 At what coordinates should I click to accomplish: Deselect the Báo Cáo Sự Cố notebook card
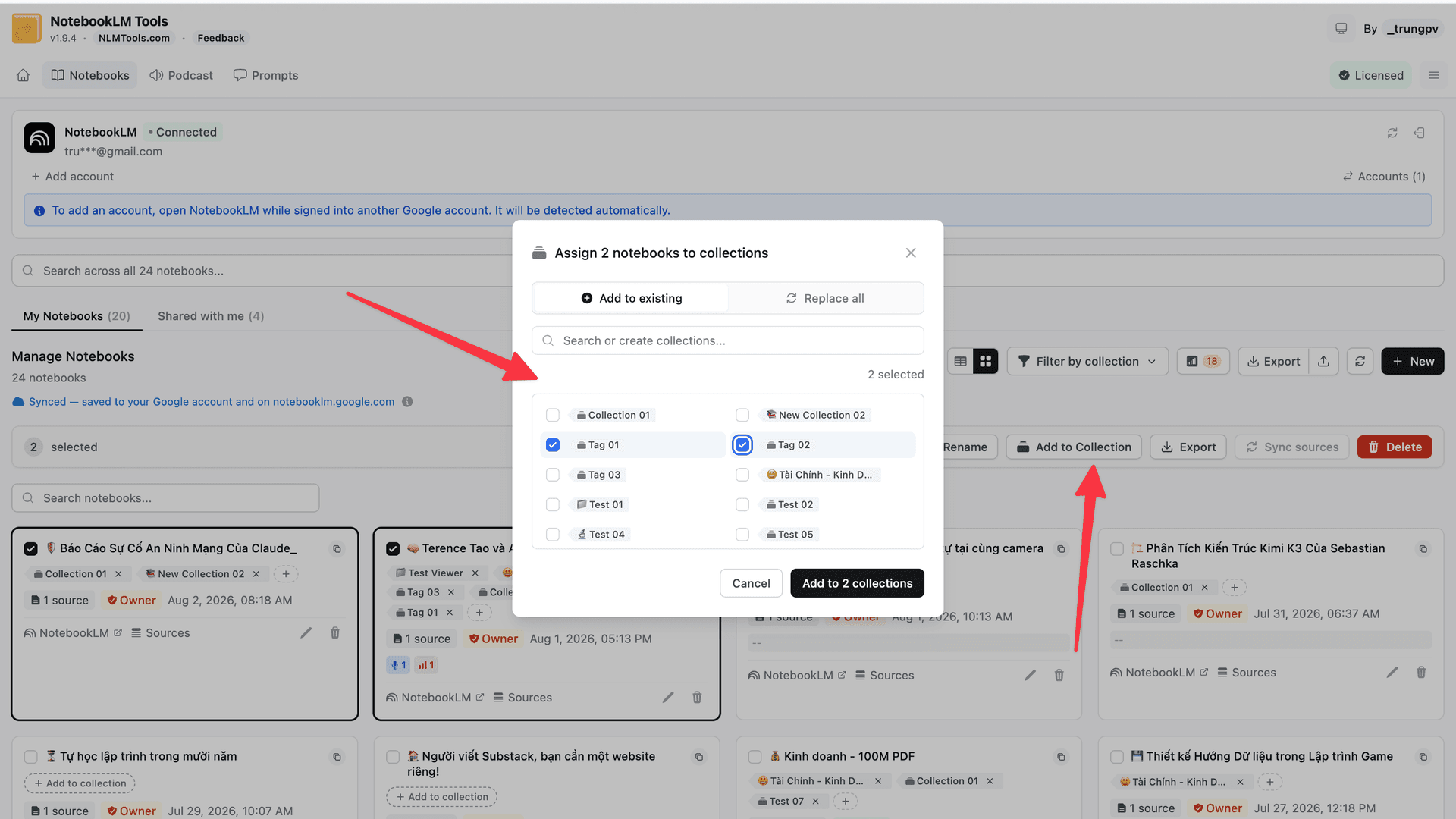[31, 549]
